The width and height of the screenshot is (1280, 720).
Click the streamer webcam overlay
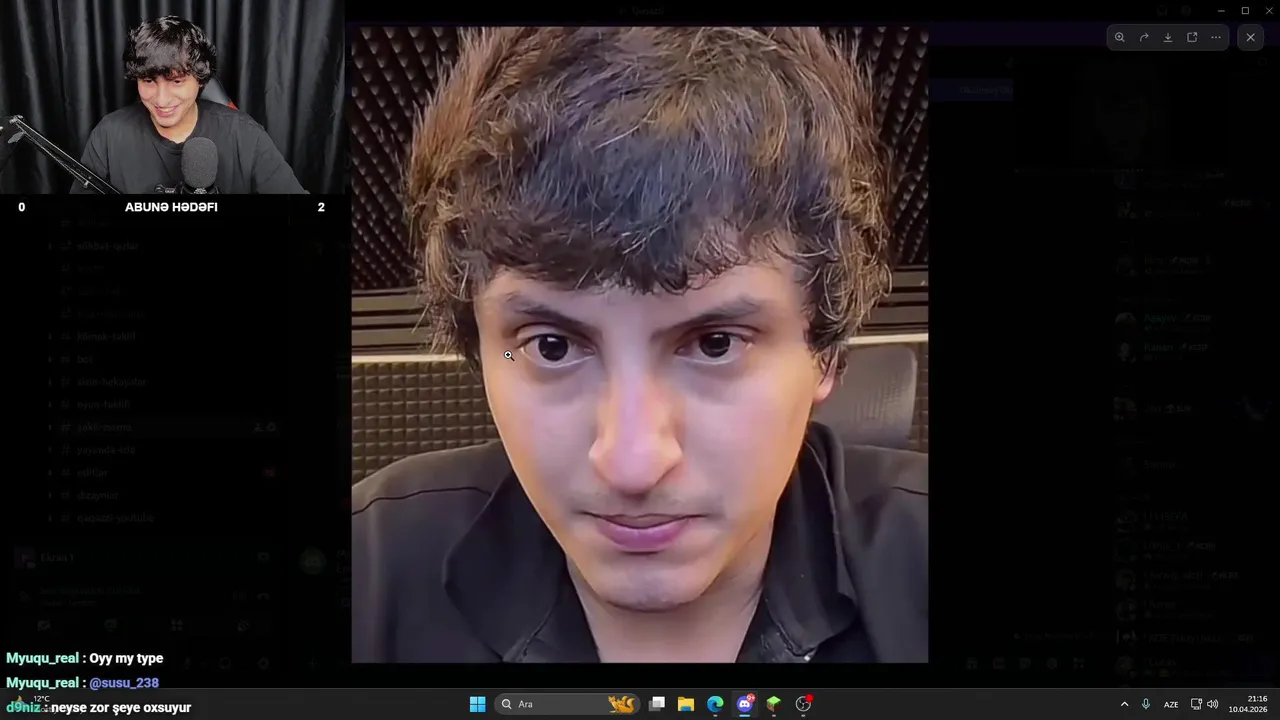click(172, 97)
